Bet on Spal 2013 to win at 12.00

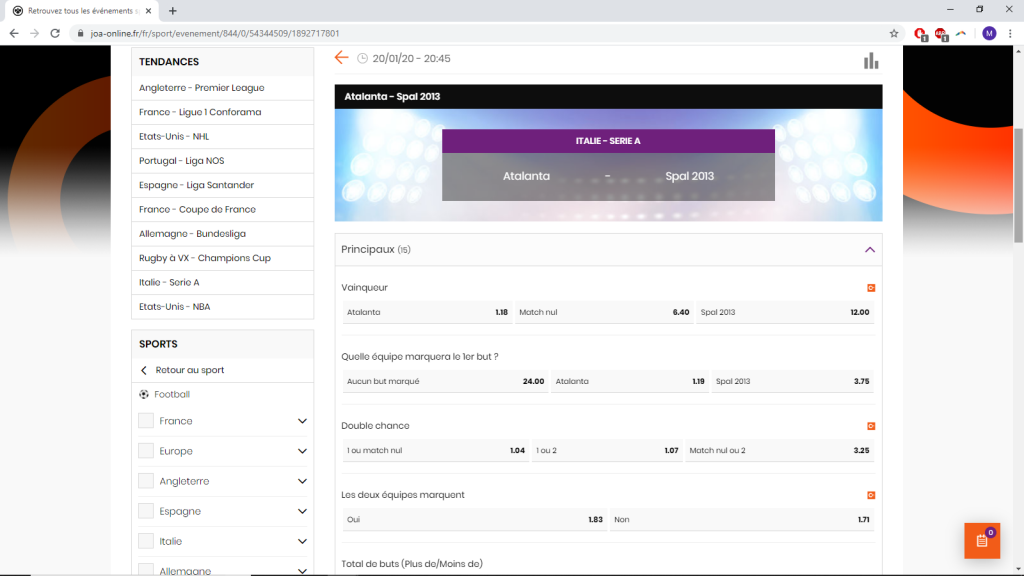[x=784, y=312]
